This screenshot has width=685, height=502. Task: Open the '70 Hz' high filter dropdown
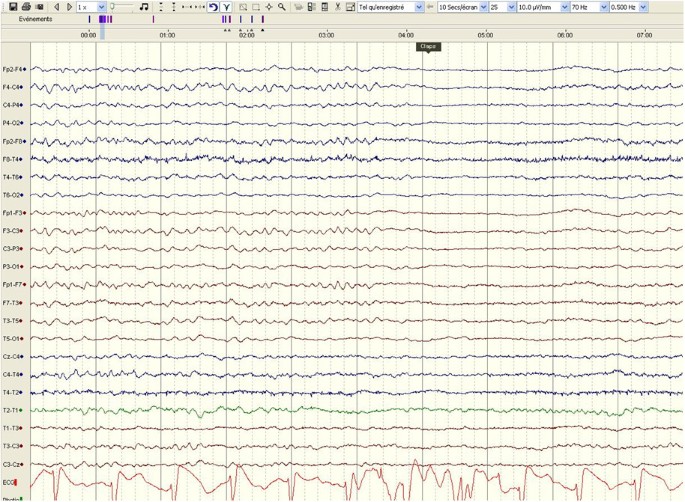pos(589,7)
